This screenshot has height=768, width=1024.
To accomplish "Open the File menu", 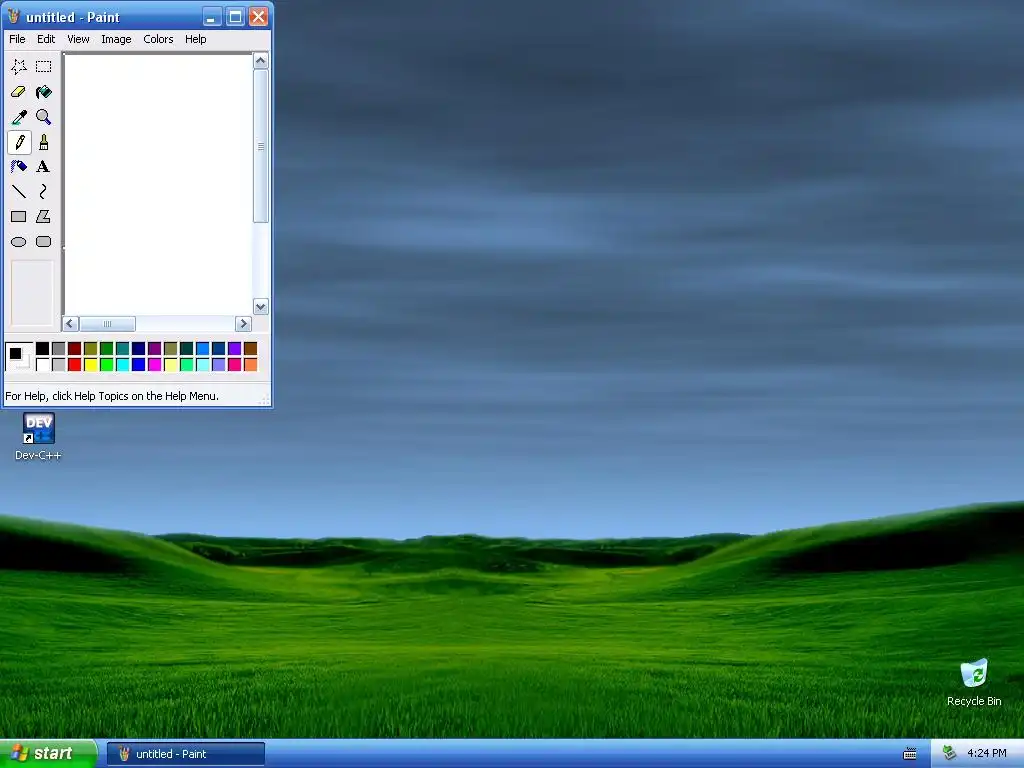I will [17, 39].
